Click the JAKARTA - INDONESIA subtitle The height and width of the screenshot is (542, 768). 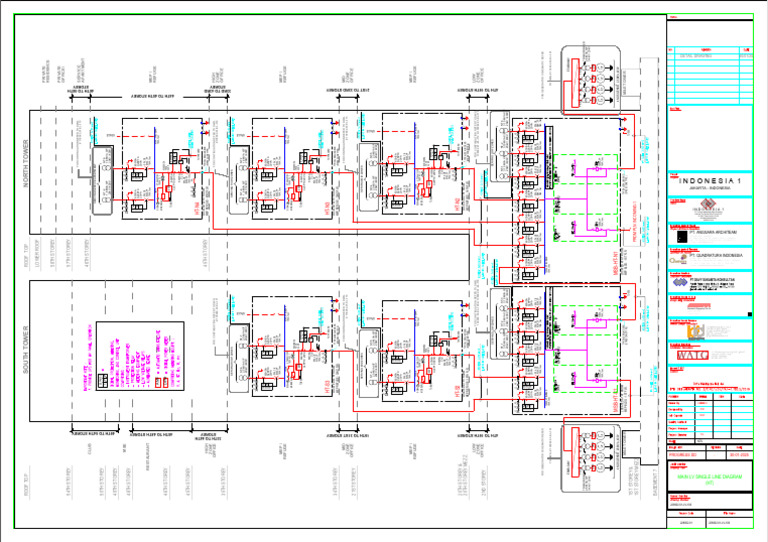[x=710, y=188]
